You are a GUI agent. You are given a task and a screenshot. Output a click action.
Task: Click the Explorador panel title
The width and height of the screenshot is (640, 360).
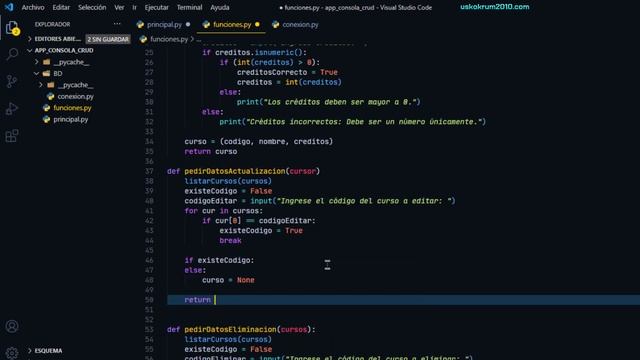coord(52,24)
